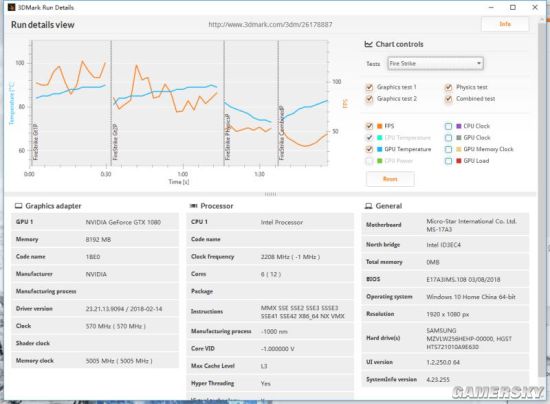This screenshot has height=404, width=550.
Task: Click the splitter grip below the chart
Action: (x=270, y=194)
